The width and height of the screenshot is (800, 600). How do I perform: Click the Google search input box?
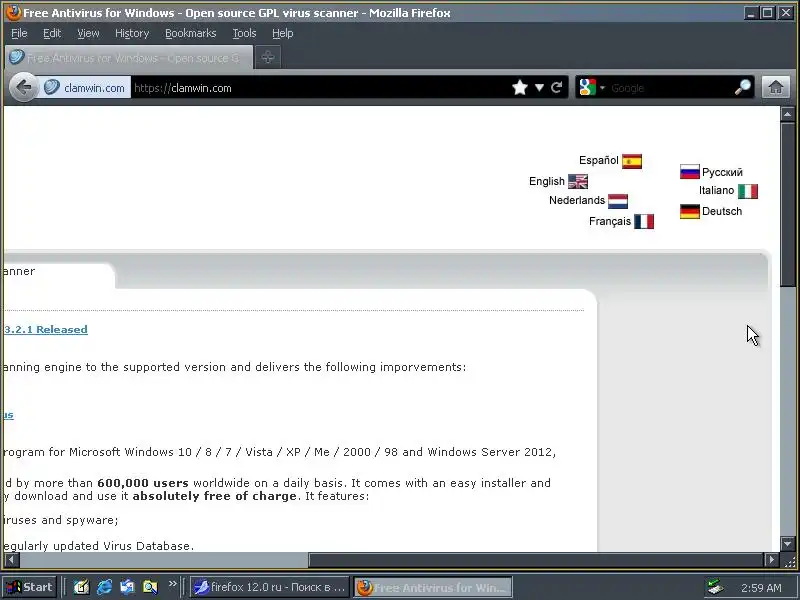pos(669,88)
